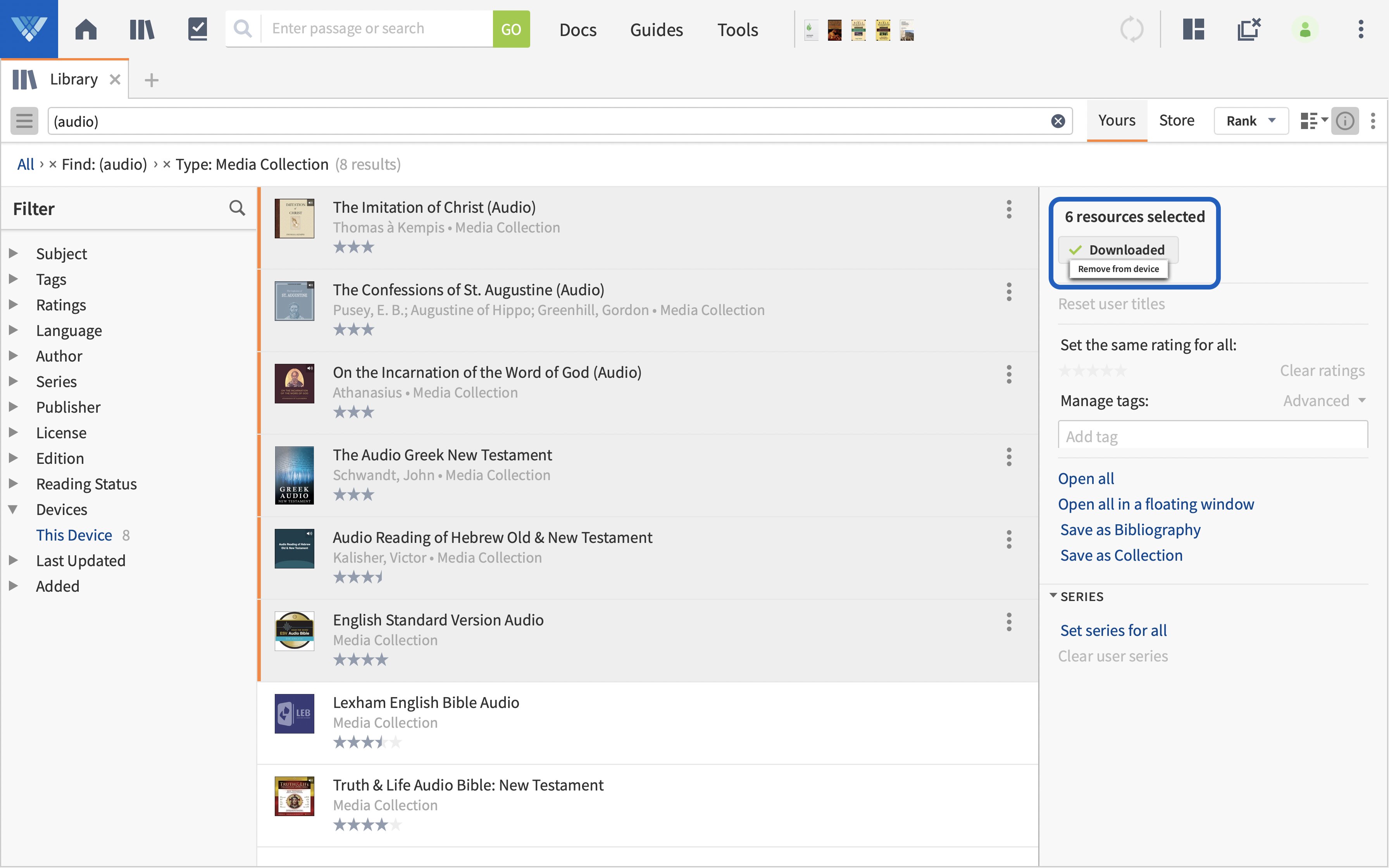Remove the Type: Media Collection filter

tap(166, 165)
